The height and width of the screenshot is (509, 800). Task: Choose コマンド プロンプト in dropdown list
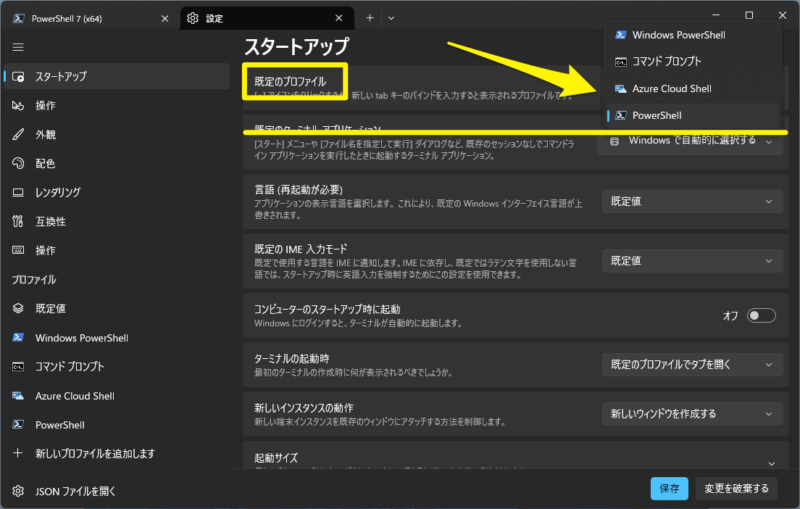[x=692, y=62]
